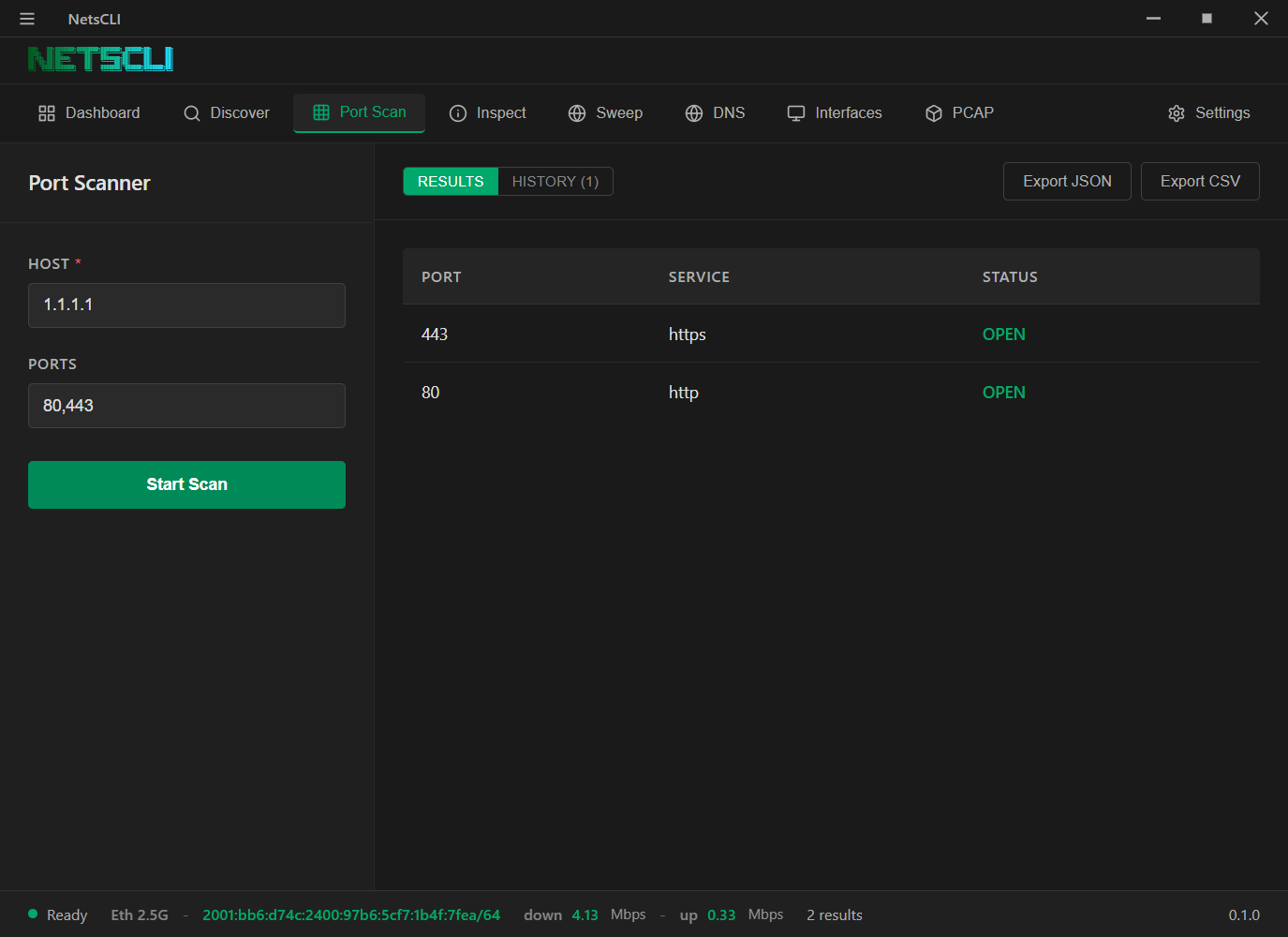The height and width of the screenshot is (937, 1288).
Task: Click inside the HOST input field
Action: (x=186, y=305)
